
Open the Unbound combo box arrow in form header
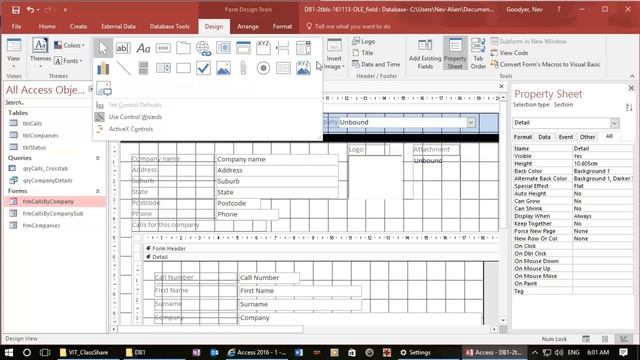point(471,122)
